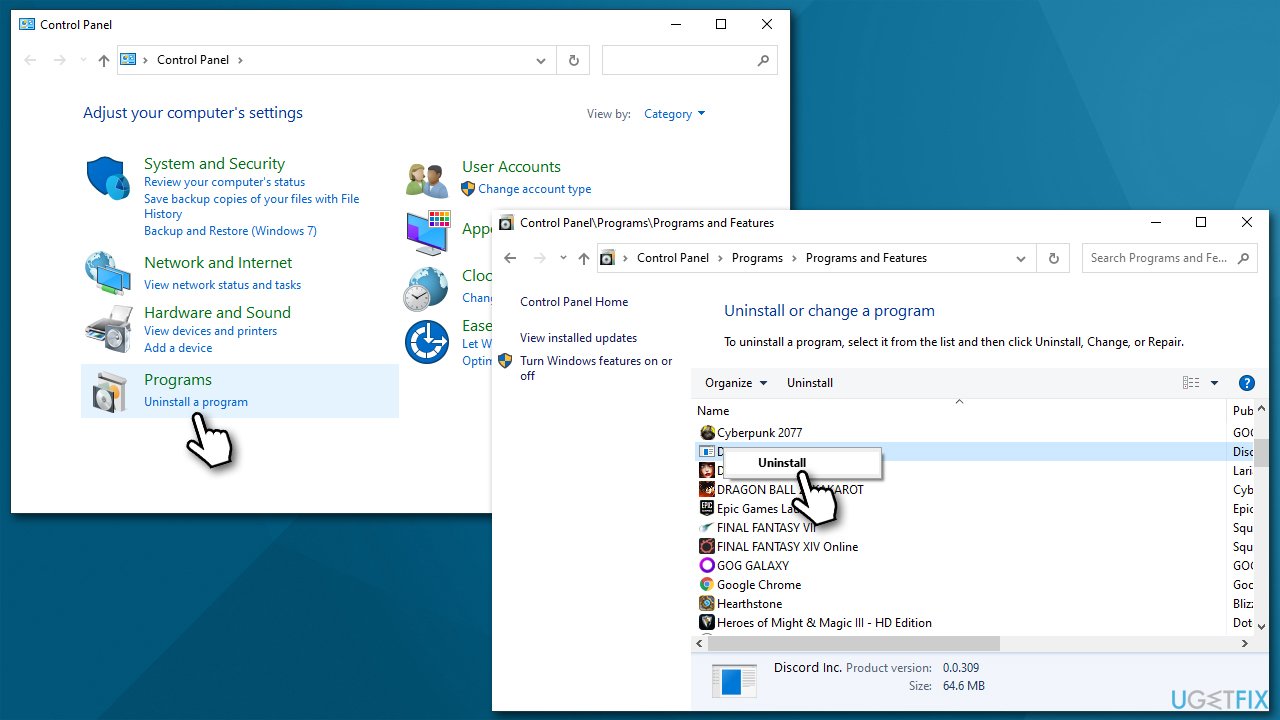Click the Cyberpunk 2077 program icon
The width and height of the screenshot is (1280, 720).
coord(707,433)
